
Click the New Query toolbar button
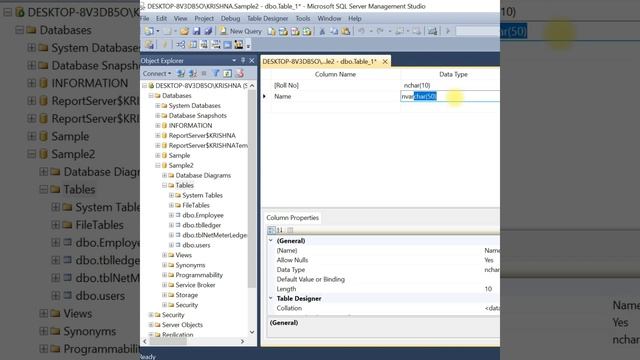[241, 31]
